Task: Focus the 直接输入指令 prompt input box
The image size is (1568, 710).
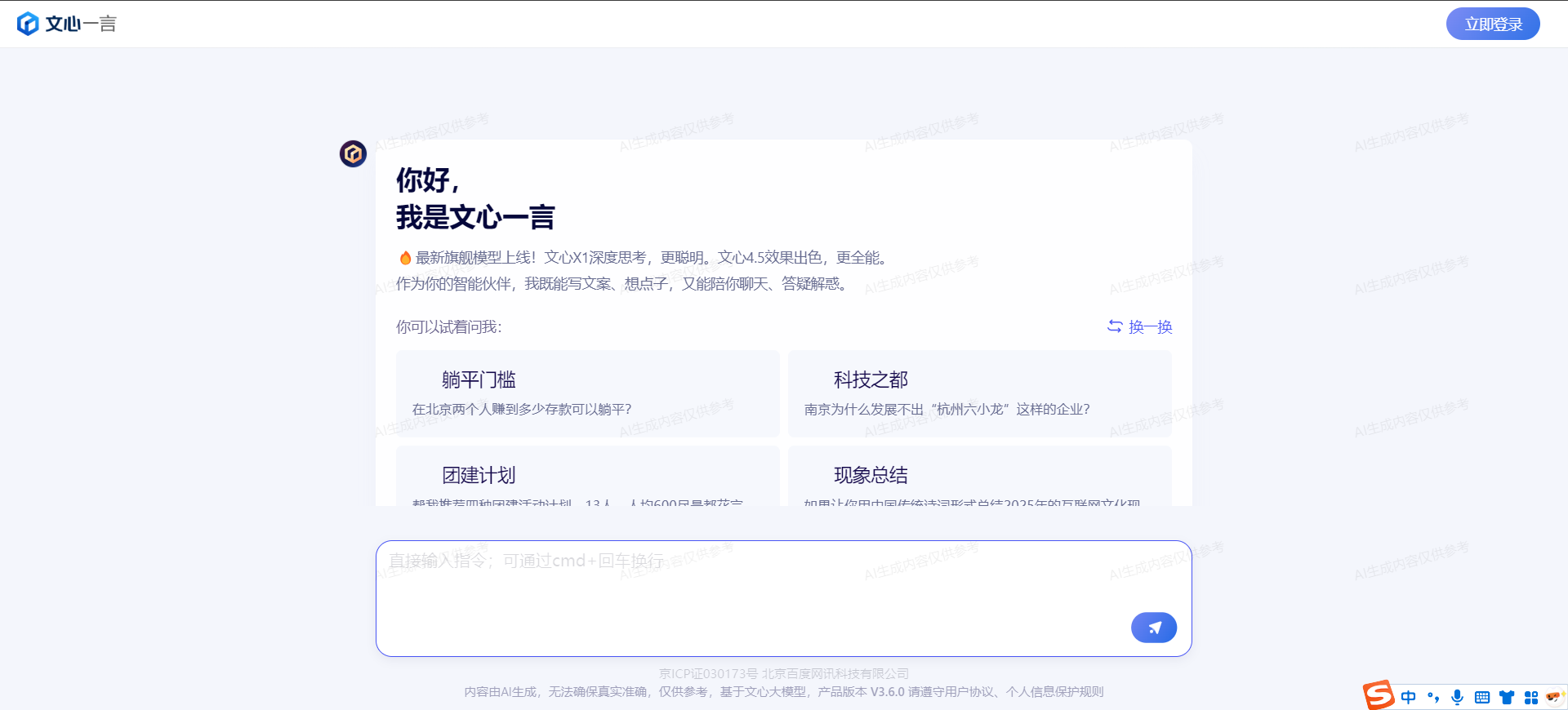Action: [x=784, y=598]
